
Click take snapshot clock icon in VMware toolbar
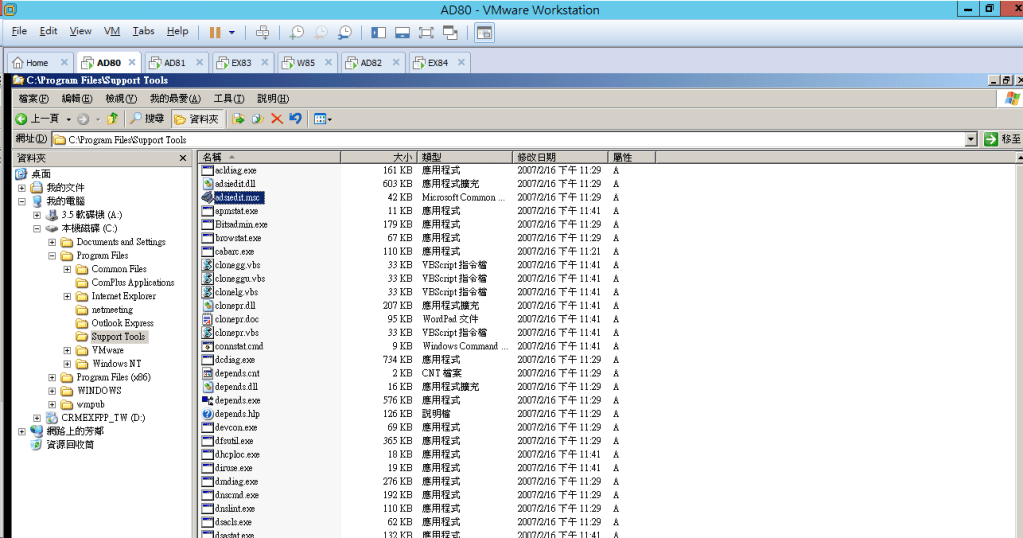[296, 32]
